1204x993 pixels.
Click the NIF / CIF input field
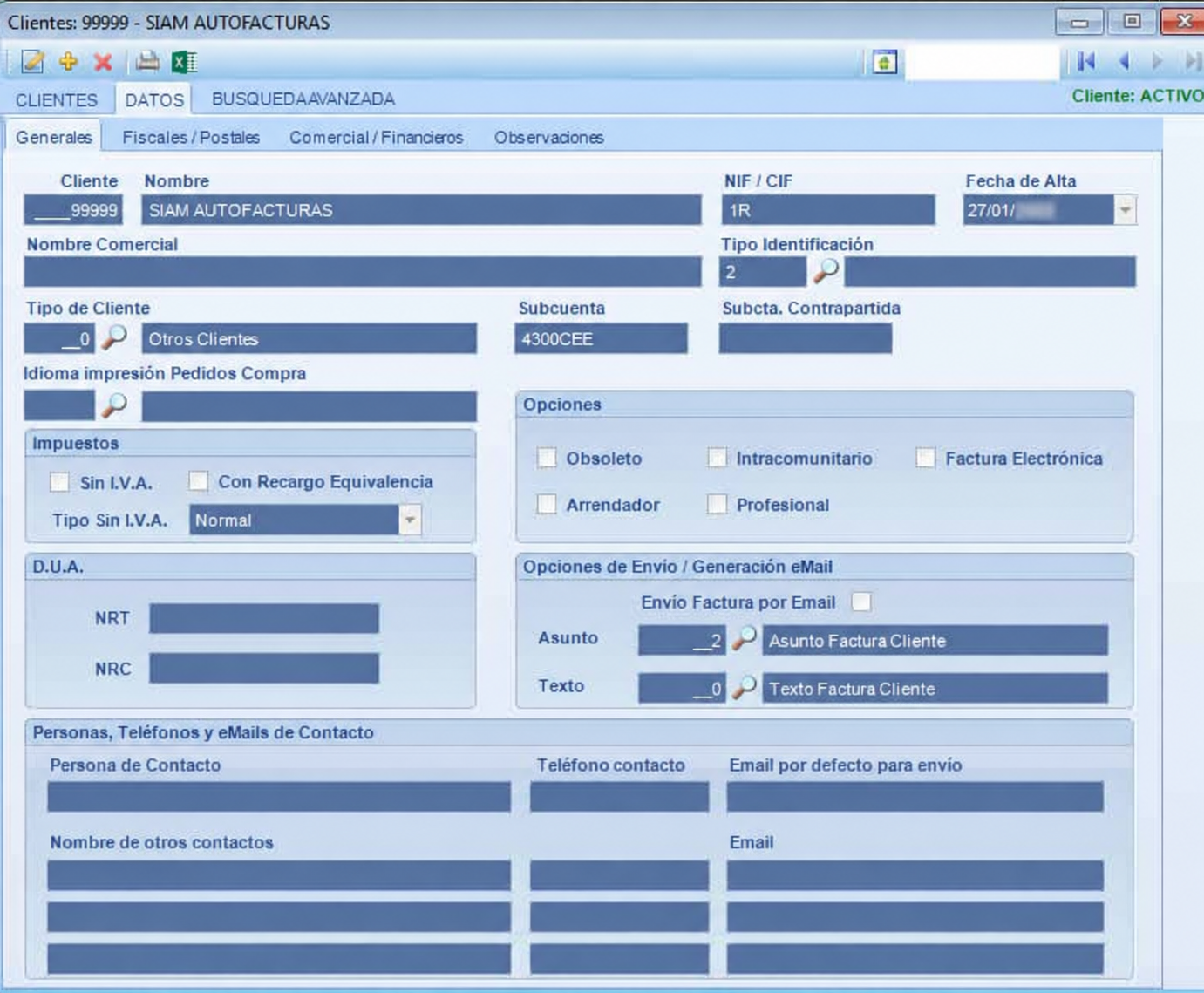828,210
